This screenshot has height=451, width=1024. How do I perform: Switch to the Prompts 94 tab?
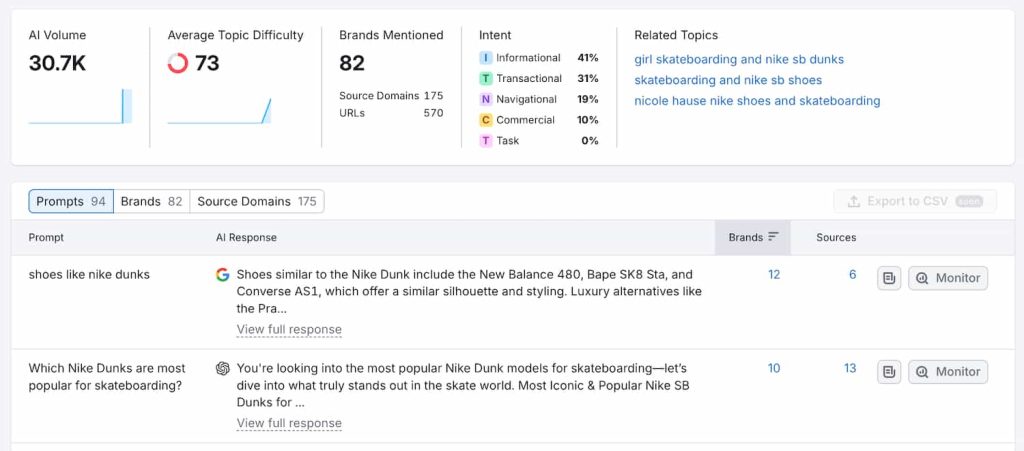click(71, 202)
